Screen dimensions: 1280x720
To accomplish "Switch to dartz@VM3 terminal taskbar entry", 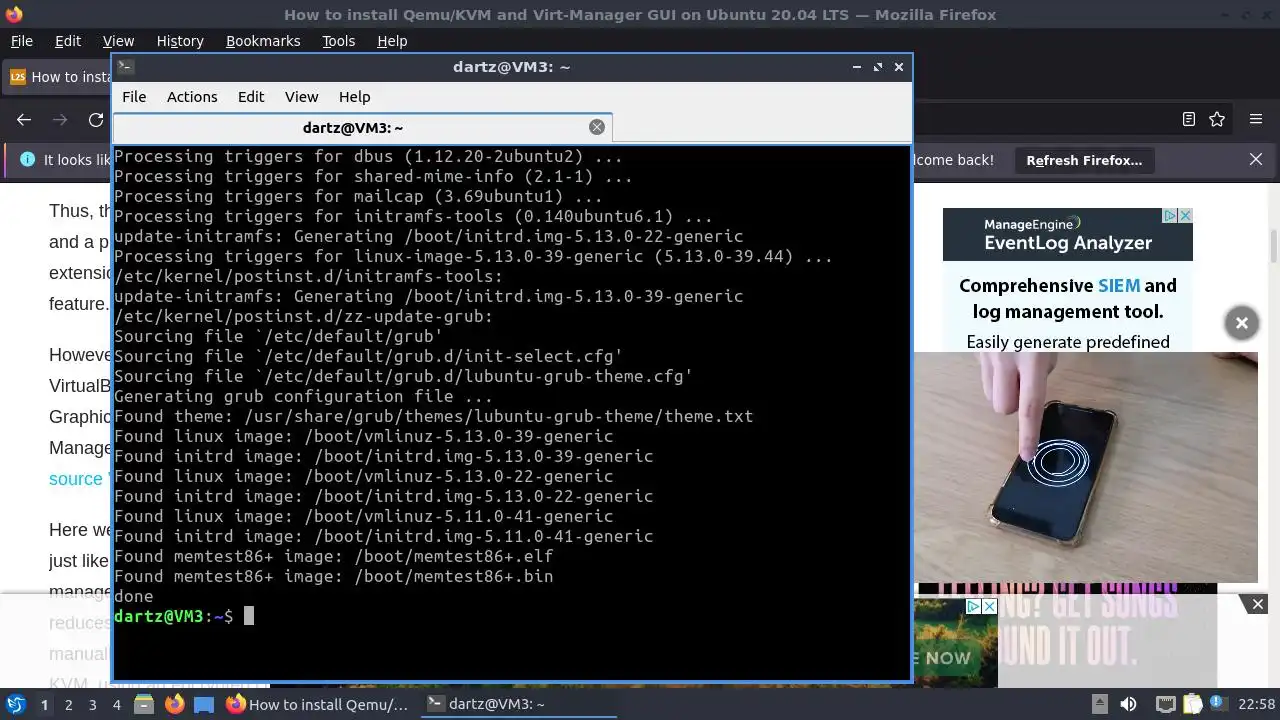I will click(519, 704).
